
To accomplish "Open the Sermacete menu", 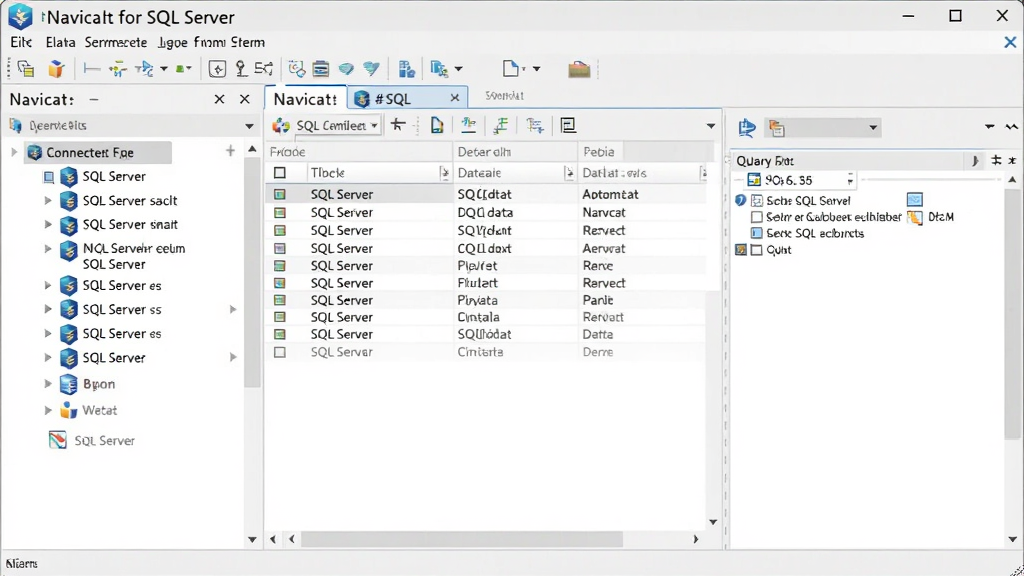I will [x=116, y=42].
